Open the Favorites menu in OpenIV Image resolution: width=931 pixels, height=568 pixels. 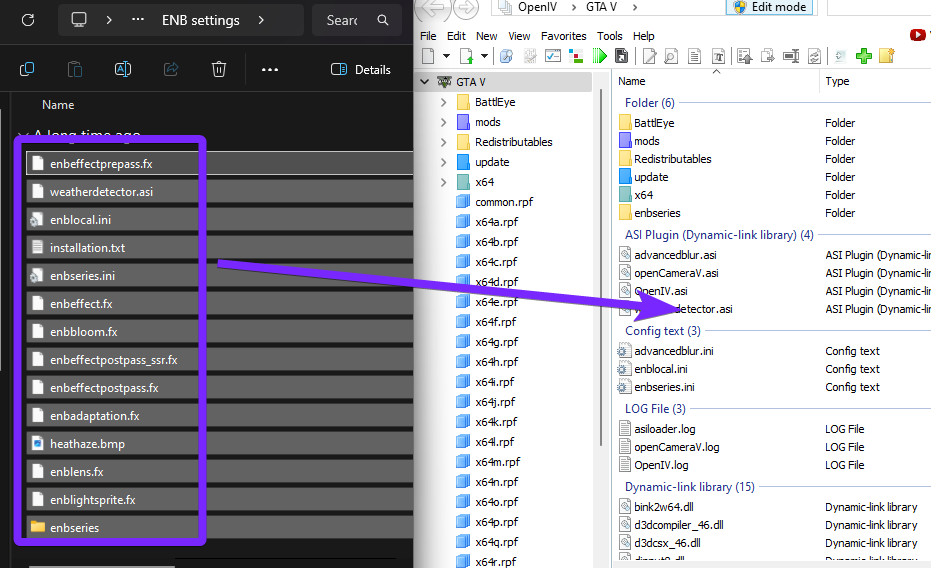(x=563, y=36)
